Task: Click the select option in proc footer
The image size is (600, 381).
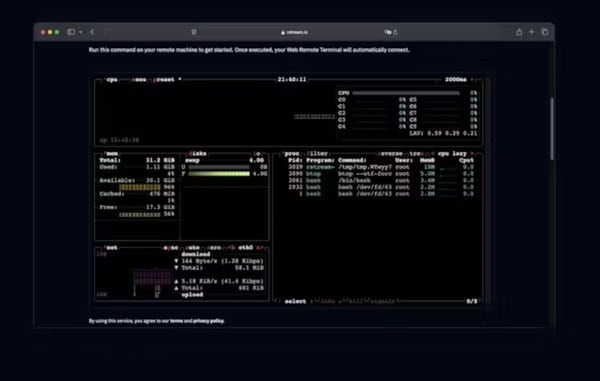Action: [295, 301]
